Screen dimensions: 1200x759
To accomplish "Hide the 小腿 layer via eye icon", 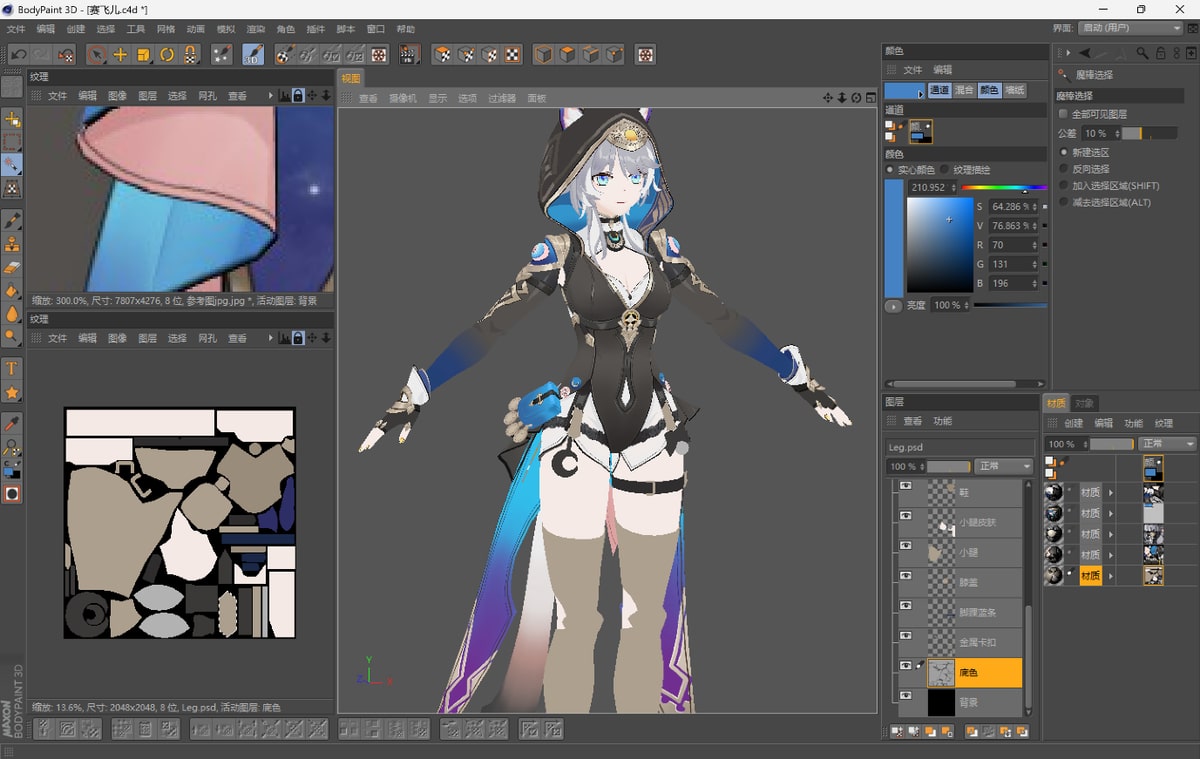I will (x=906, y=545).
